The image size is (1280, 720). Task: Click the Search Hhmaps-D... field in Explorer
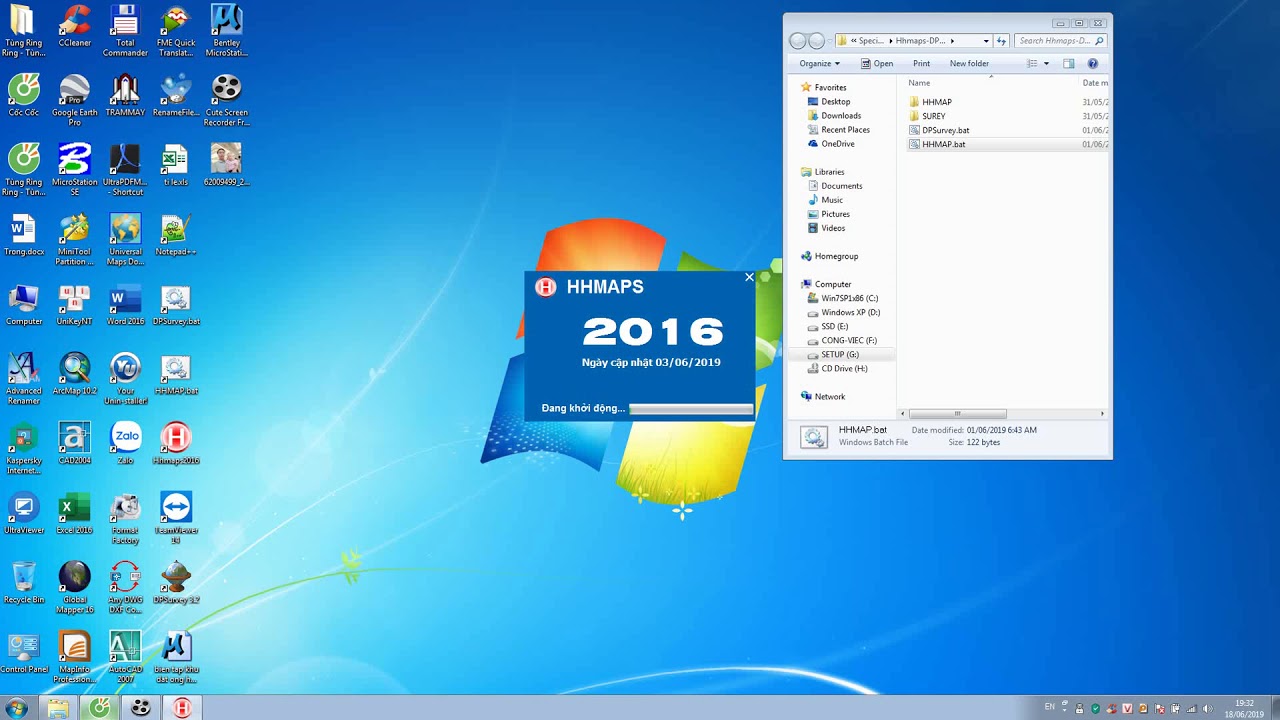(x=1060, y=41)
